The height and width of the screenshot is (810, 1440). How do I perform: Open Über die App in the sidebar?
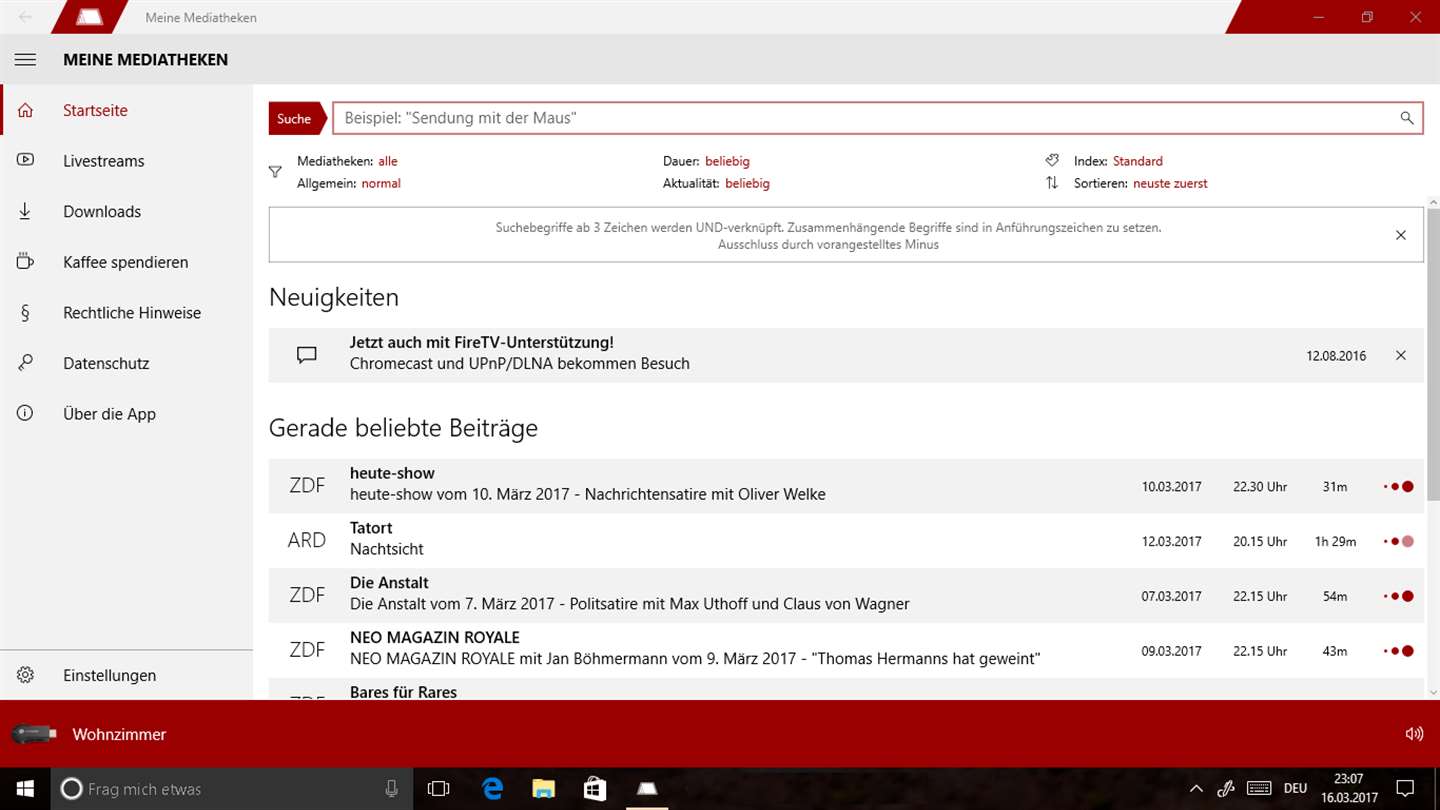127,414
